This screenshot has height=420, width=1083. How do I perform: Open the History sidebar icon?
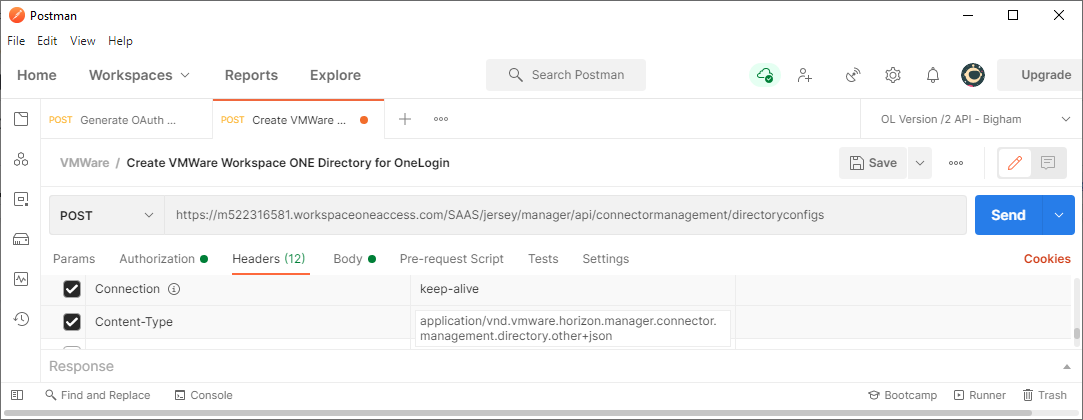[20, 319]
